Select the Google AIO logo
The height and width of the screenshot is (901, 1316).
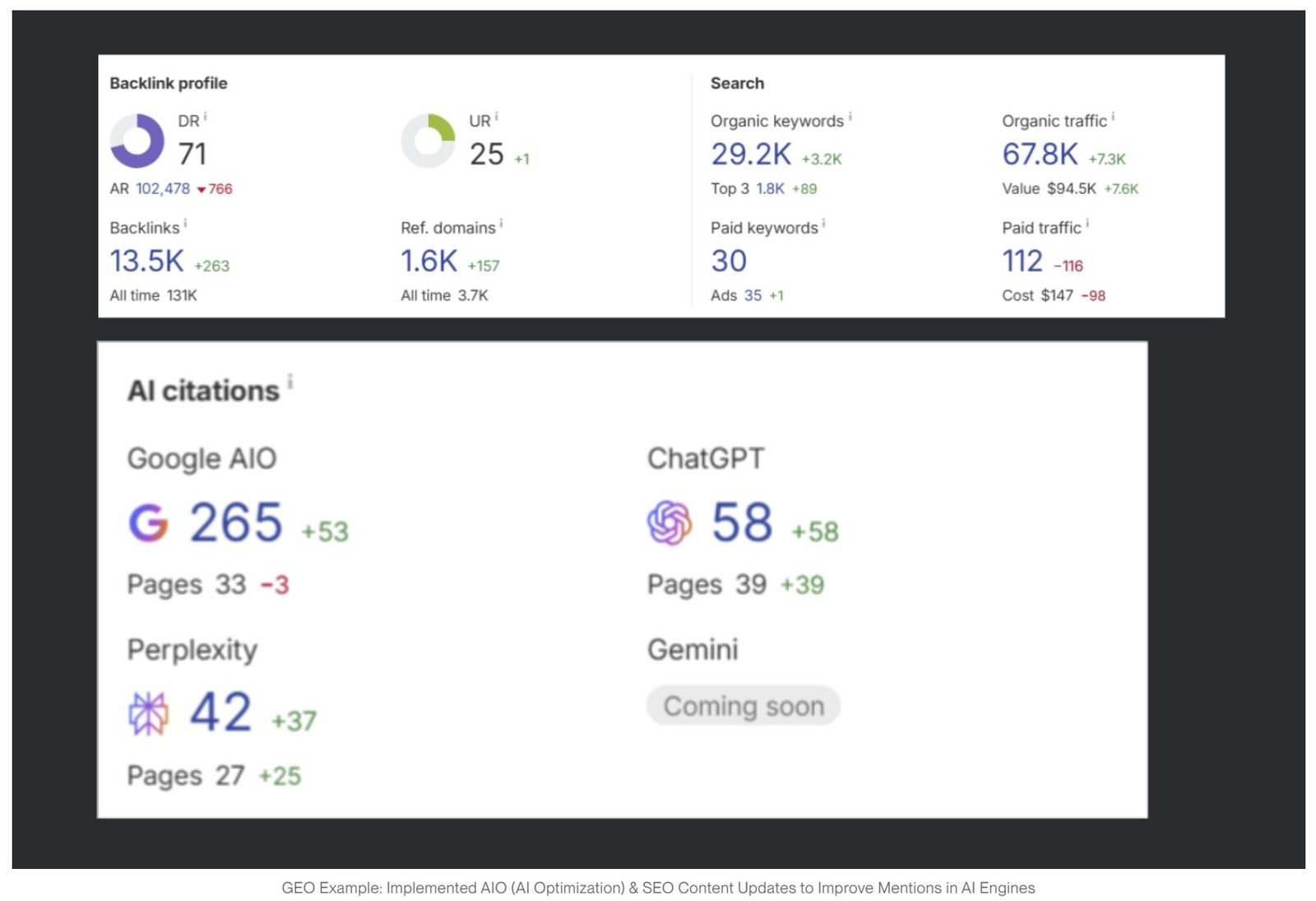click(148, 521)
